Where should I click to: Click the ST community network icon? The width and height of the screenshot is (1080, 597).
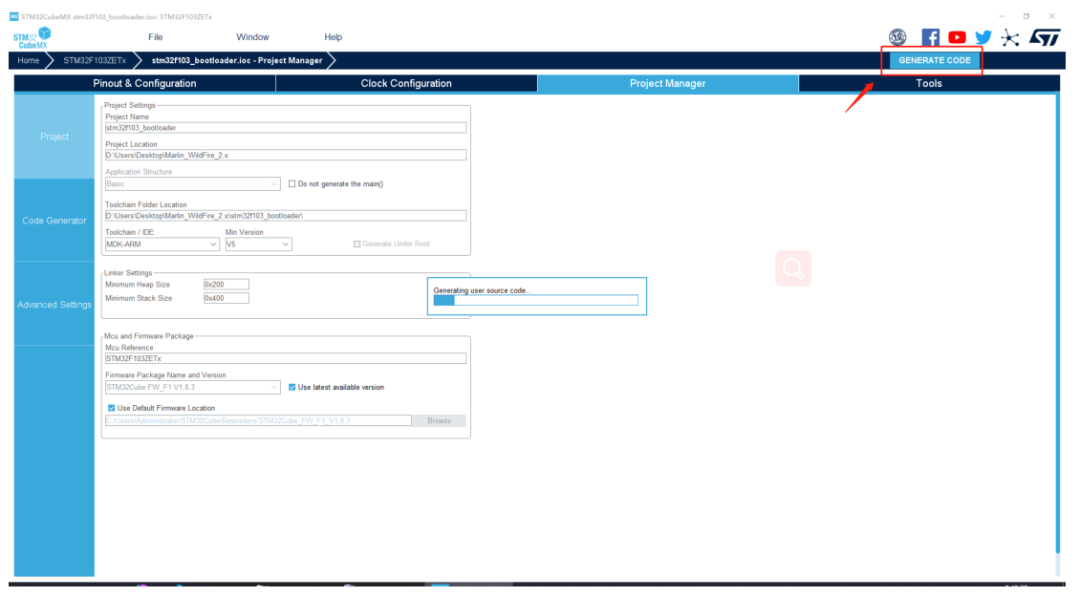click(x=1010, y=37)
